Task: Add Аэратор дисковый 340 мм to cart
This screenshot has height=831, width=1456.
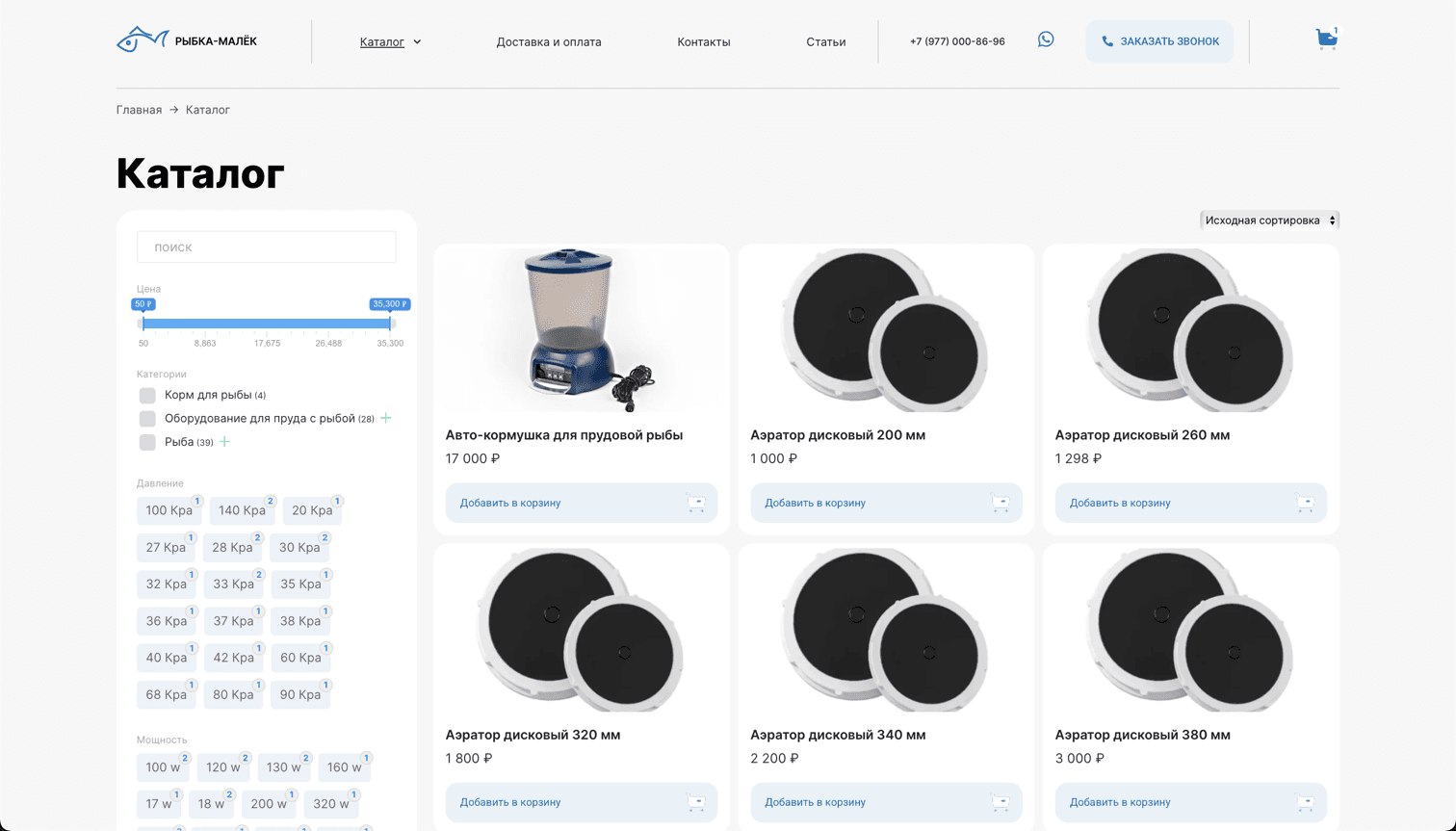Action: 886,802
